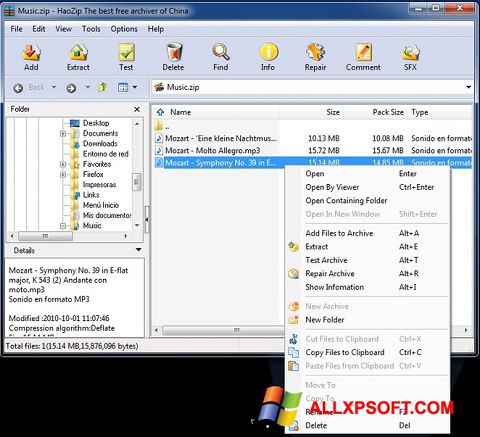Viewport: 480px width, 437px height.
Task: Click the music icon of Eine kleine Nachtmusik file
Action: [x=159, y=138]
